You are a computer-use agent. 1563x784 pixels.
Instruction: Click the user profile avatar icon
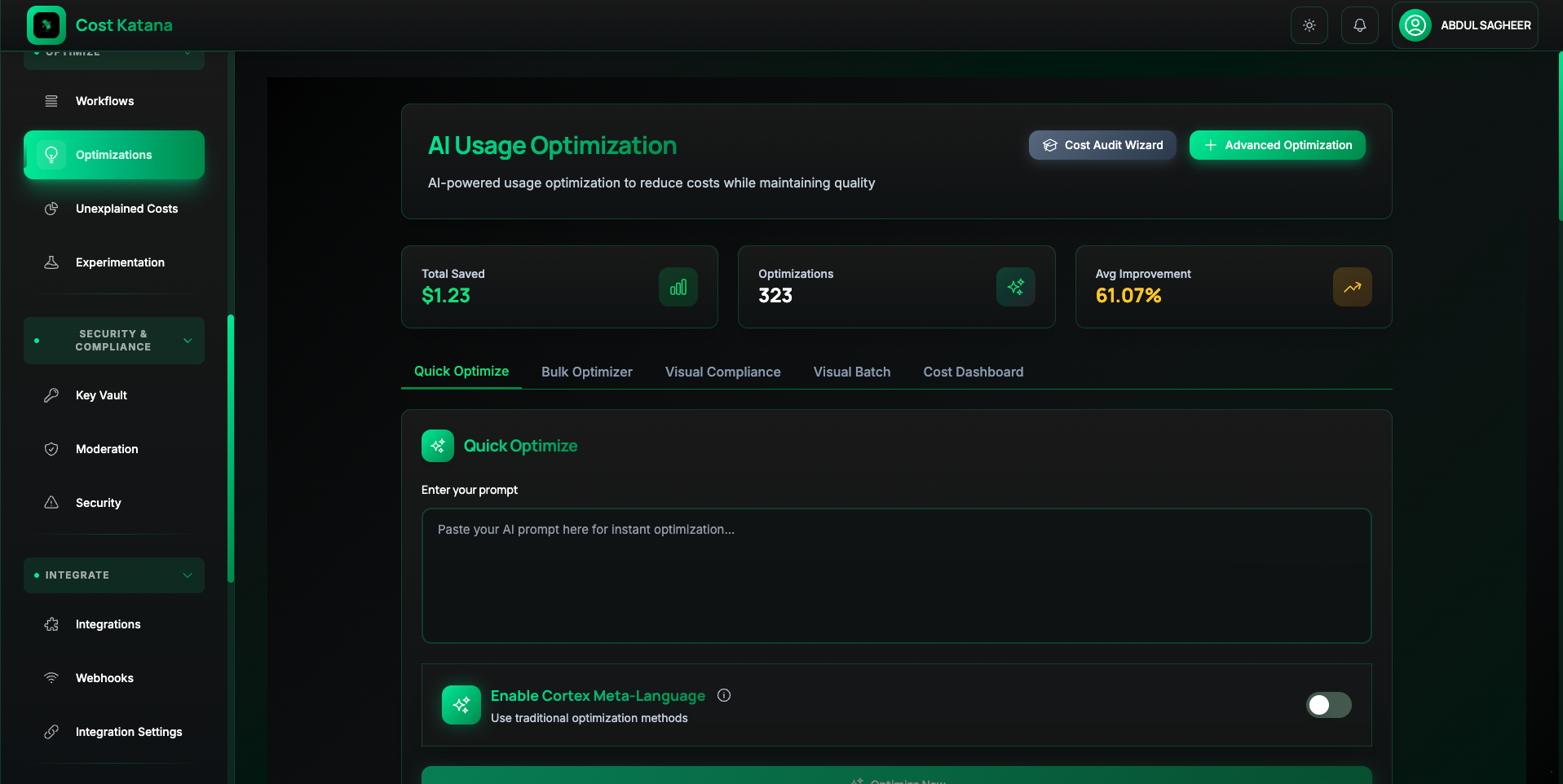point(1415,25)
